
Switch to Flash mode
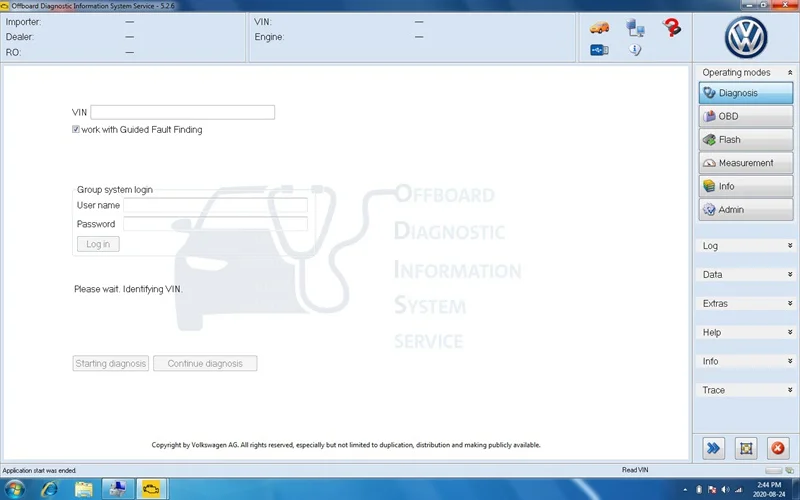pyautogui.click(x=746, y=140)
